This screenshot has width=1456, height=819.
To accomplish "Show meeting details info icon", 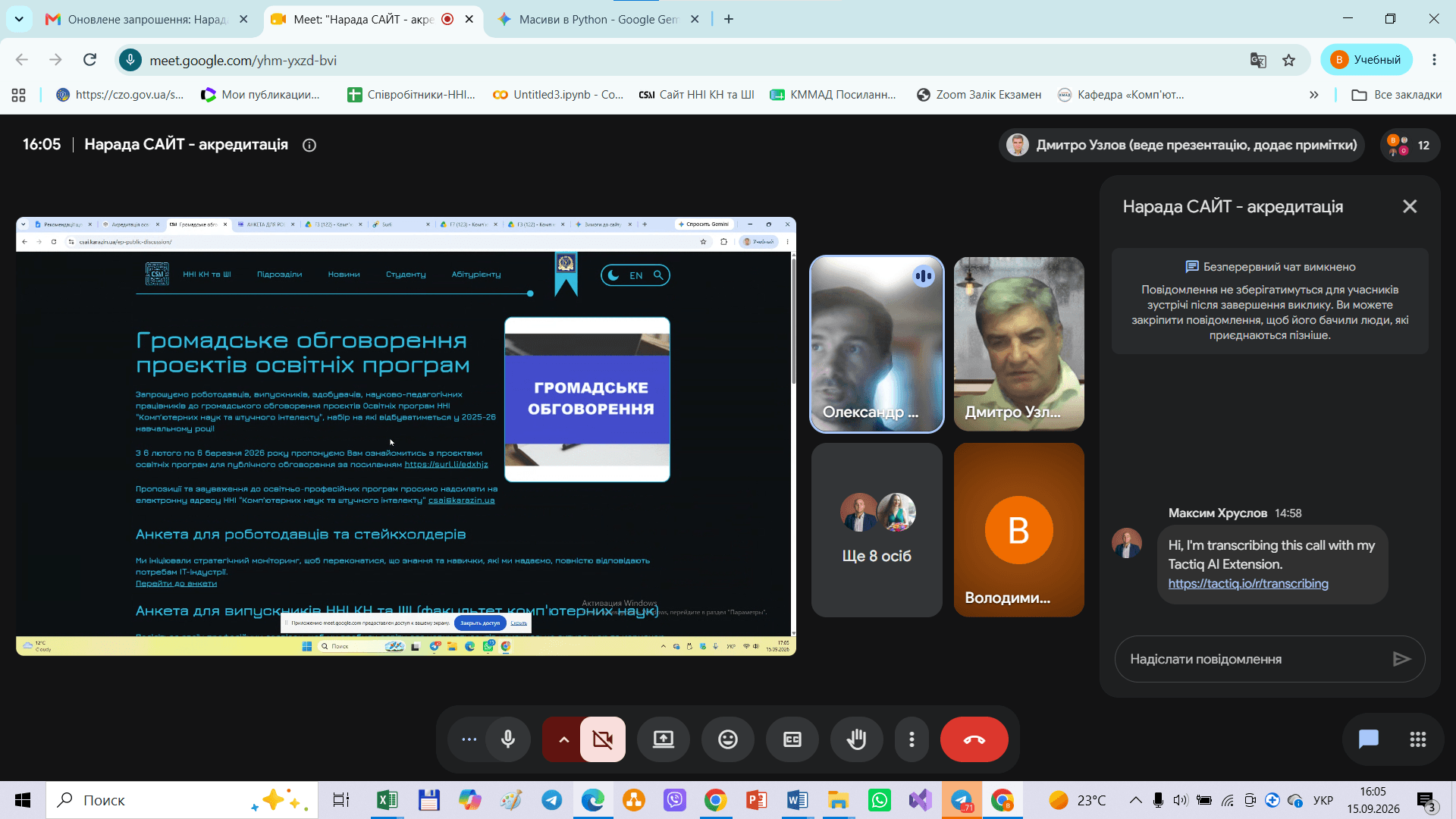I will point(309,145).
